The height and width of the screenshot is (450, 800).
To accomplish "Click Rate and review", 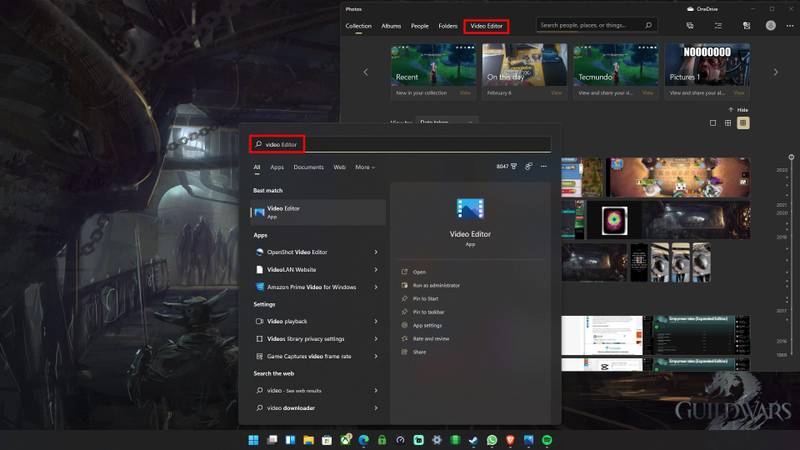I will (x=431, y=338).
